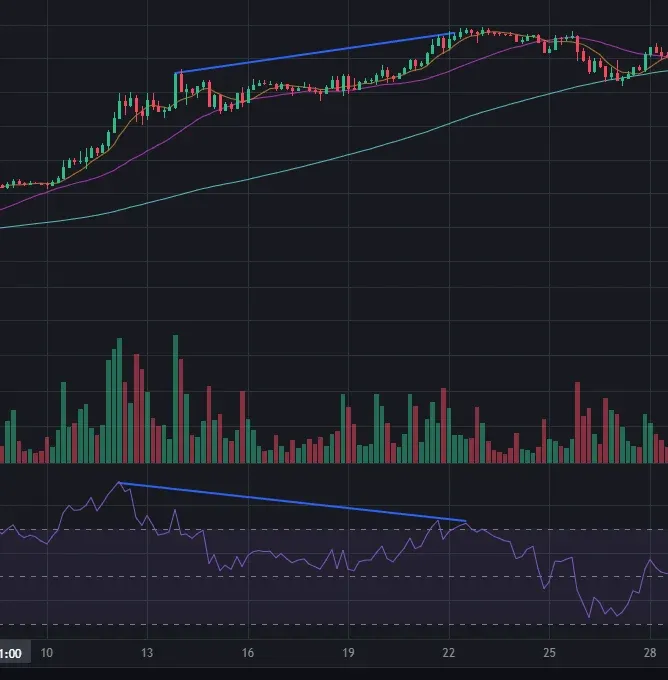
Task: Click the oscillator's lowest trough near 26
Action: (x=589, y=617)
